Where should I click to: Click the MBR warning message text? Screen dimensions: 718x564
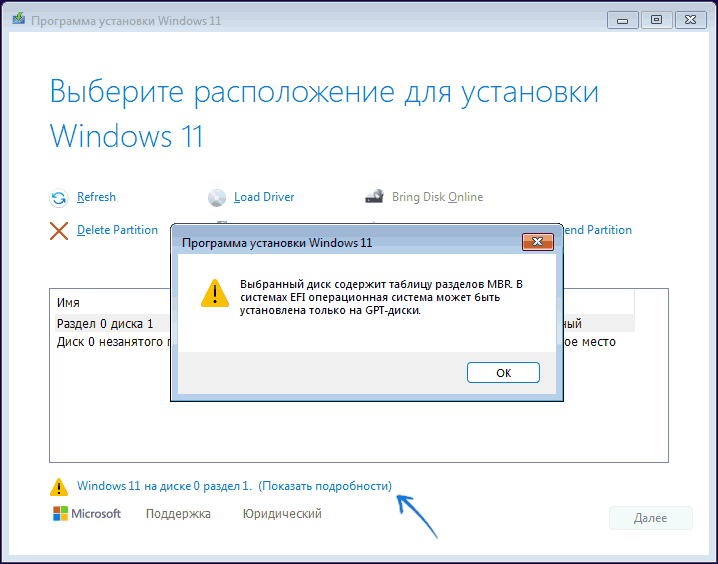tap(381, 297)
